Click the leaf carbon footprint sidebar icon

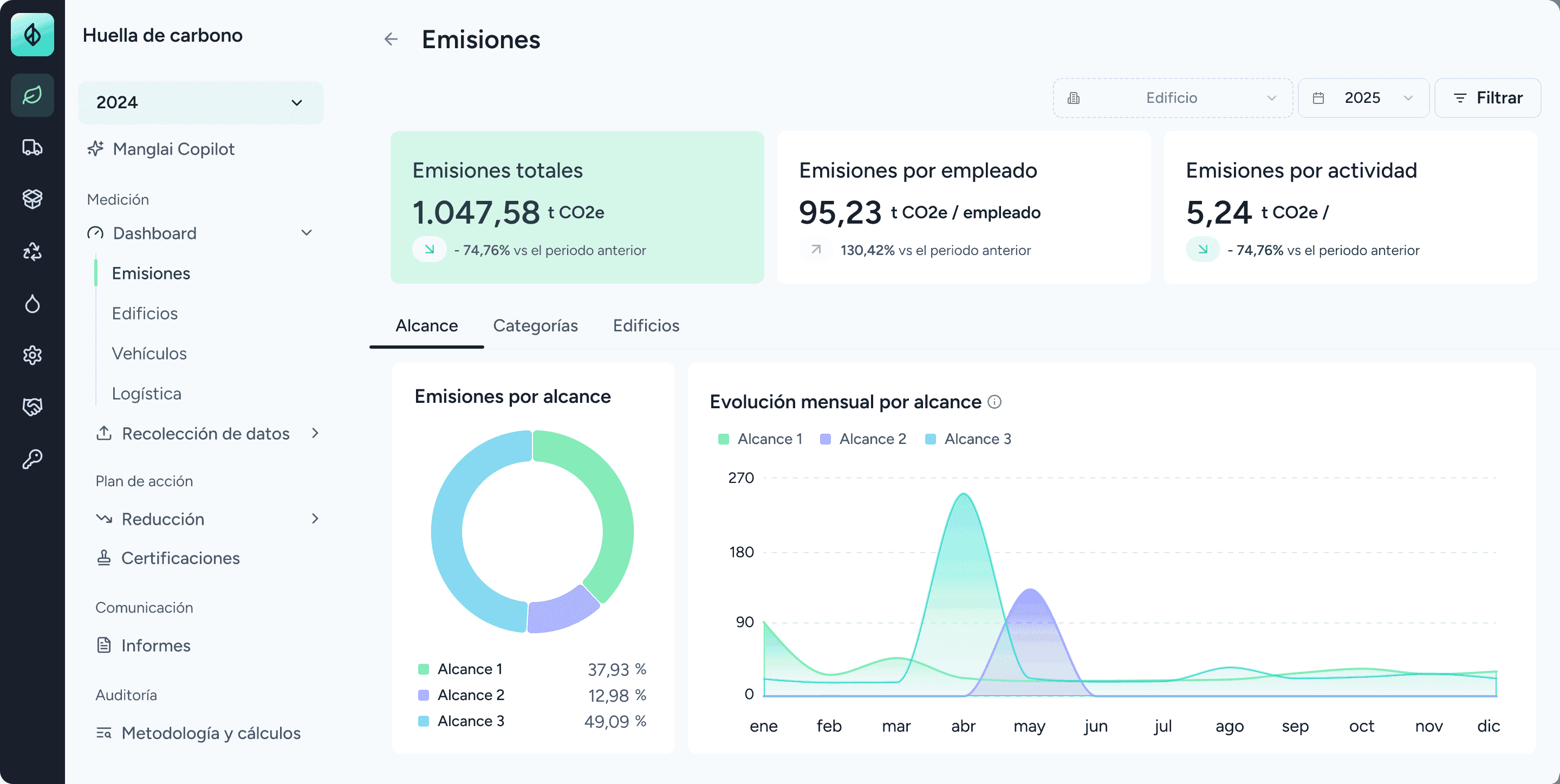coord(32,95)
